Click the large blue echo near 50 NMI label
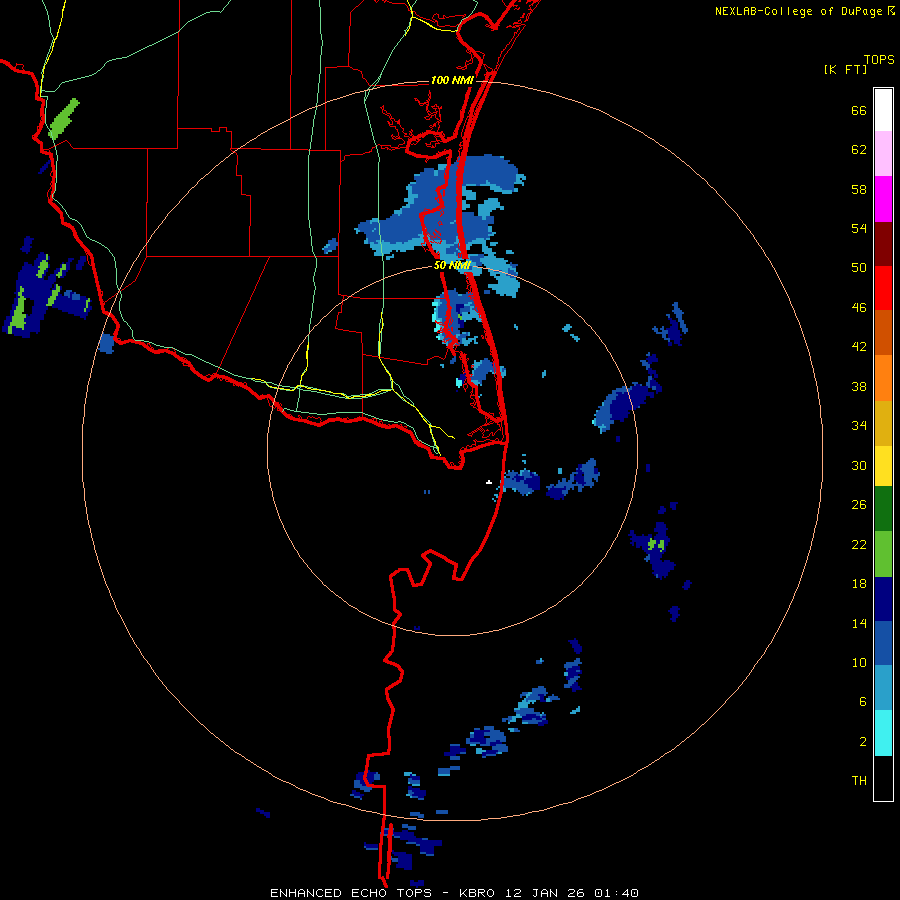 click(439, 212)
